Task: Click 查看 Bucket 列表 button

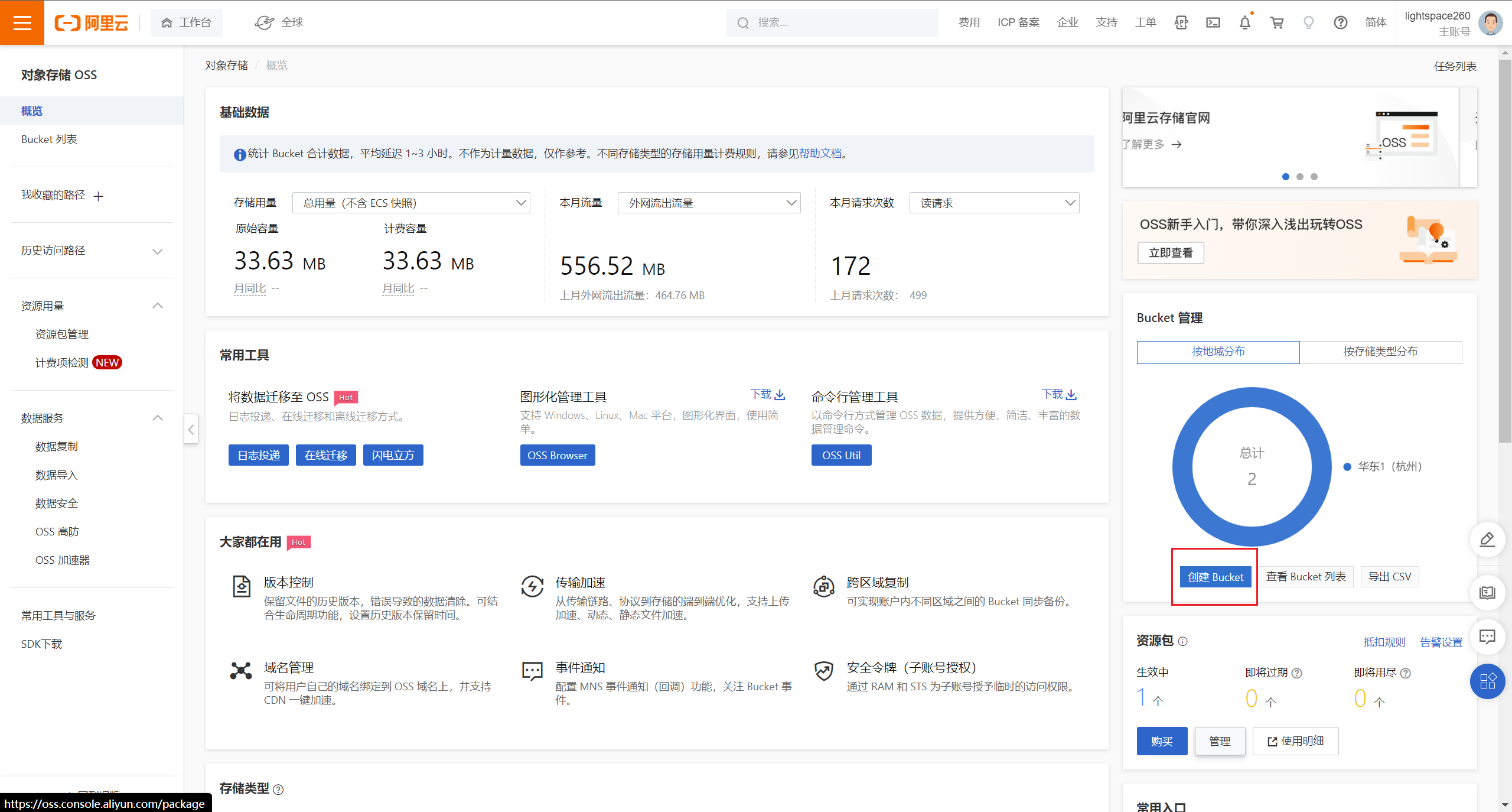Action: coord(1305,577)
